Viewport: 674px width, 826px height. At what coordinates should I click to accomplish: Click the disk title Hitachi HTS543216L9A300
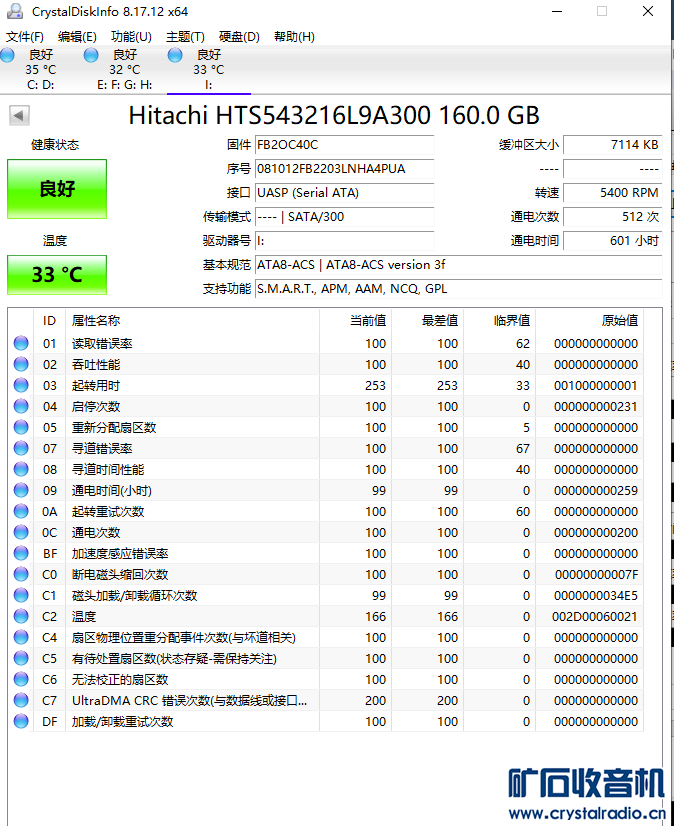(x=334, y=115)
